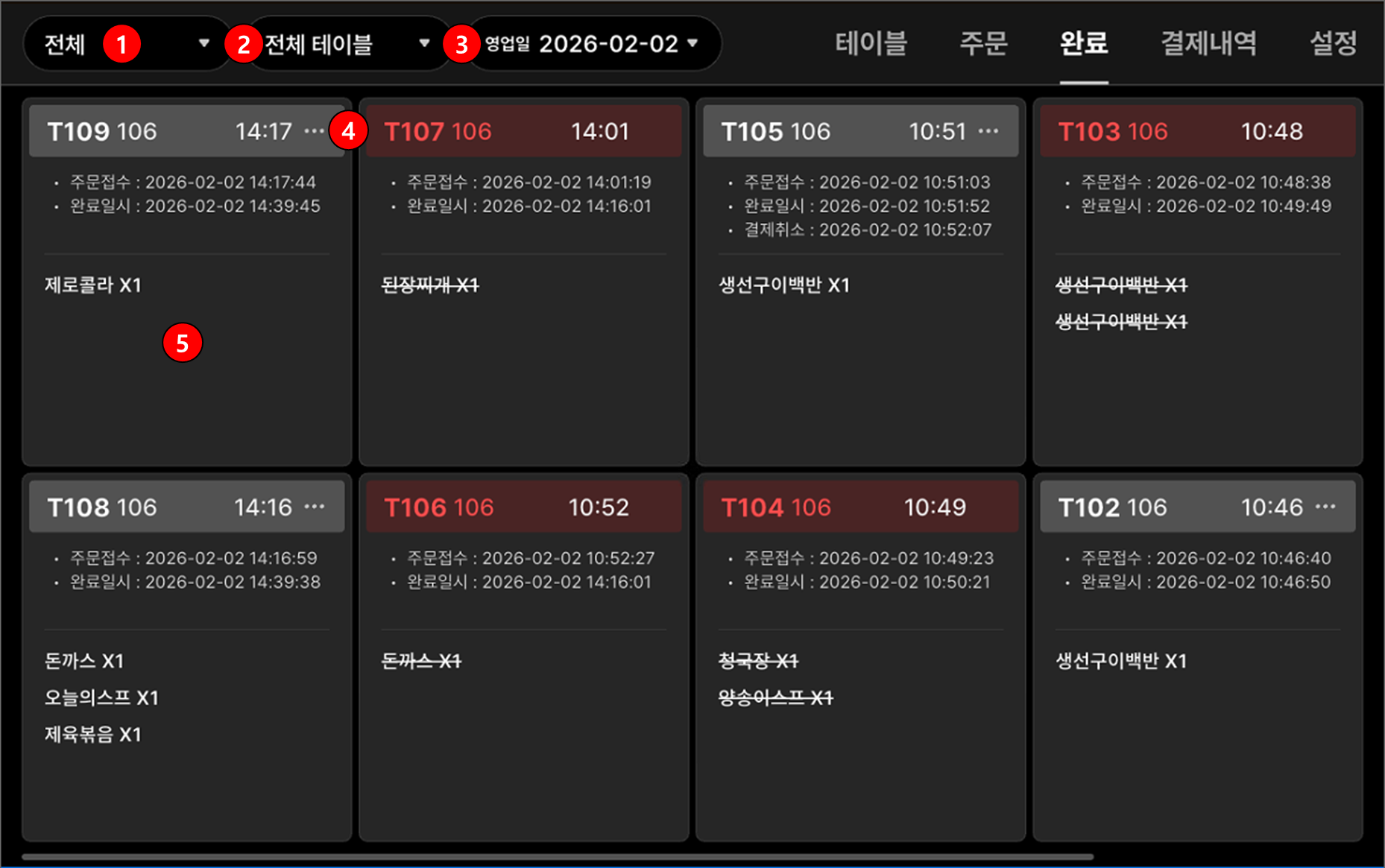
Task: Switch to the 주문 tab
Action: tap(983, 43)
